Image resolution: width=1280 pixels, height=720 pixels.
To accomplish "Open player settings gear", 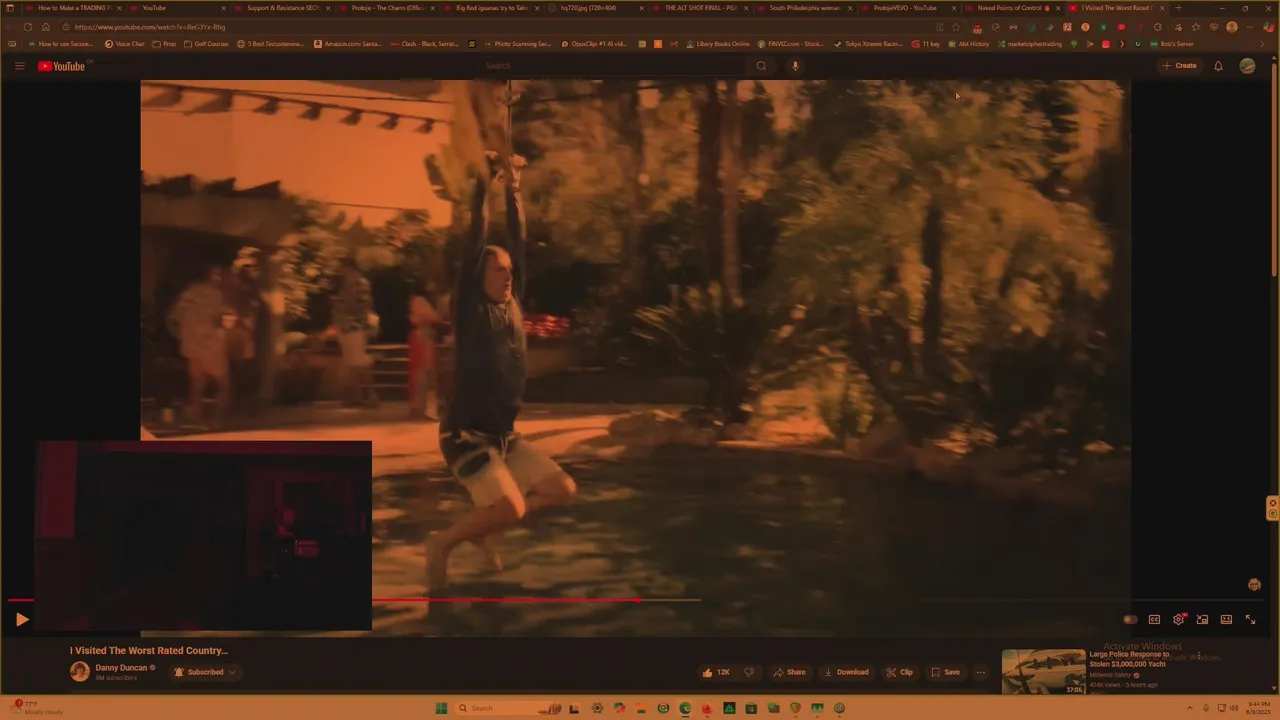I will tap(1178, 620).
